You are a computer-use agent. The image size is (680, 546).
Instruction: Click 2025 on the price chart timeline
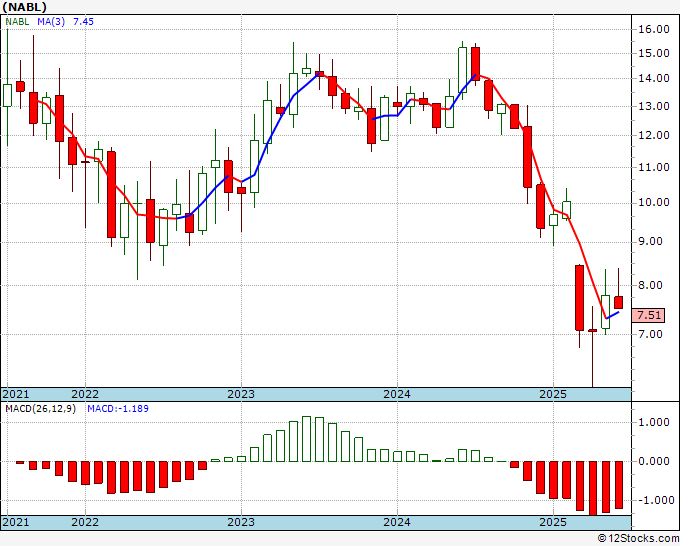553,394
